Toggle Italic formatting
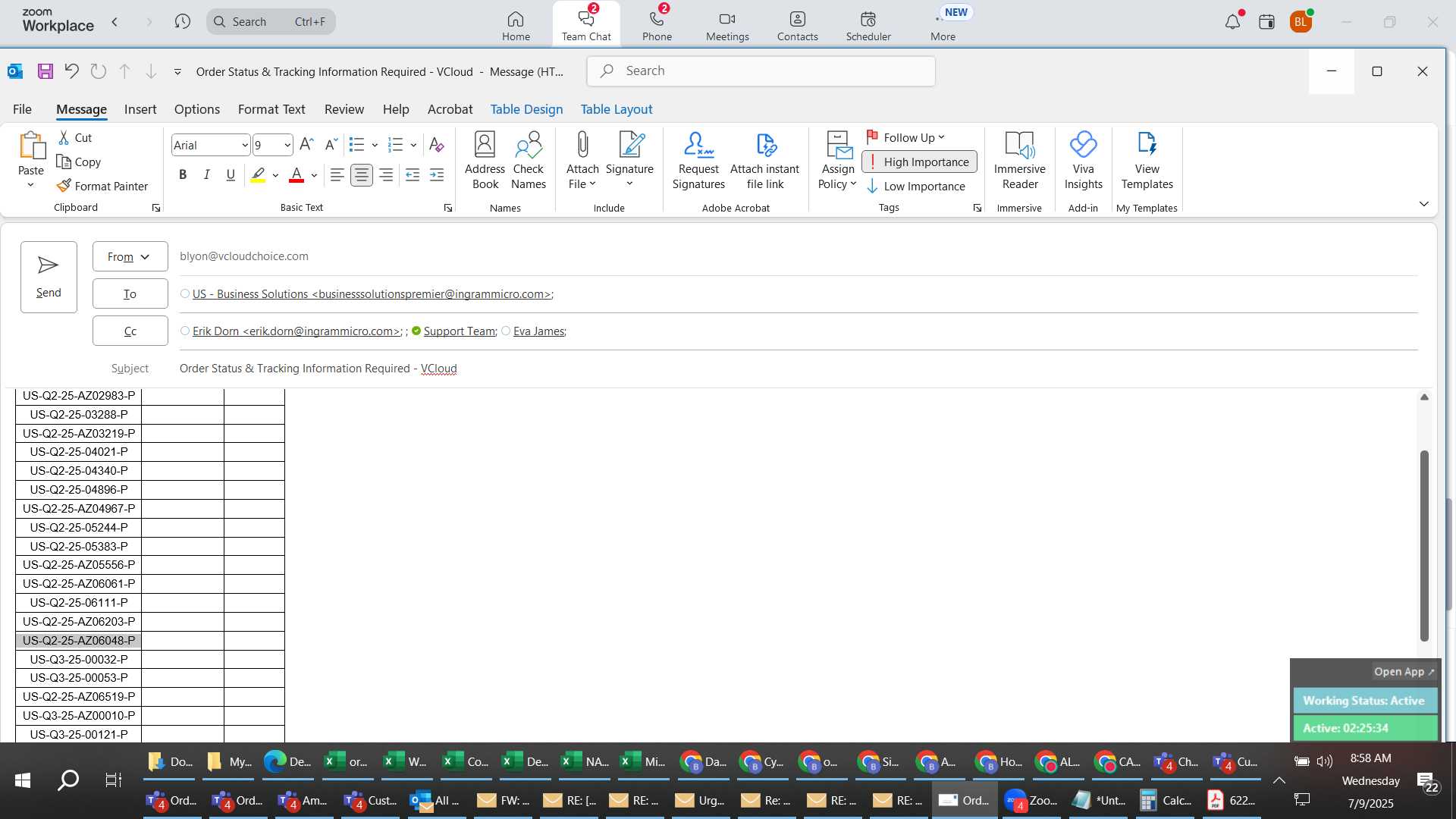 point(206,175)
